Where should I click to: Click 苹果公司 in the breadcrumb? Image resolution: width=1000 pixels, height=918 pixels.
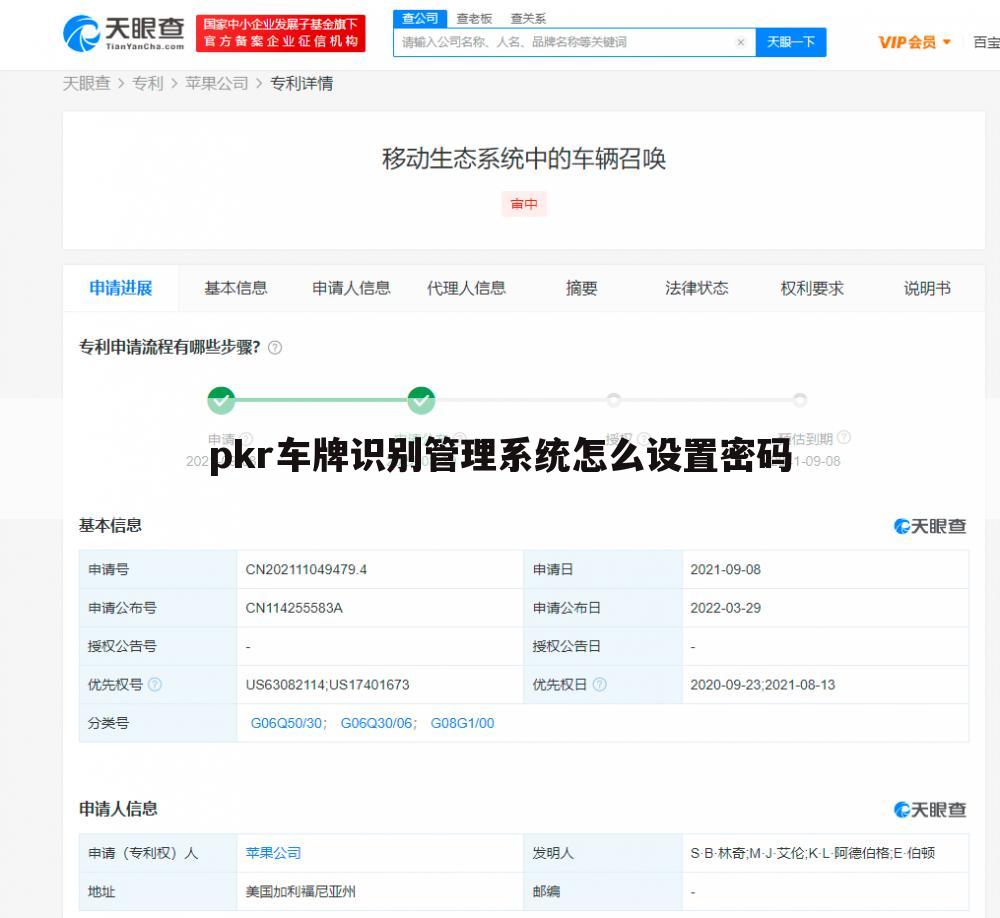(x=216, y=84)
